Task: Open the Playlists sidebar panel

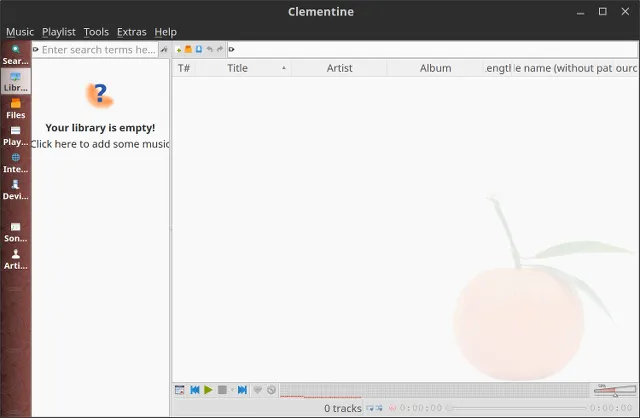Action: (x=16, y=136)
